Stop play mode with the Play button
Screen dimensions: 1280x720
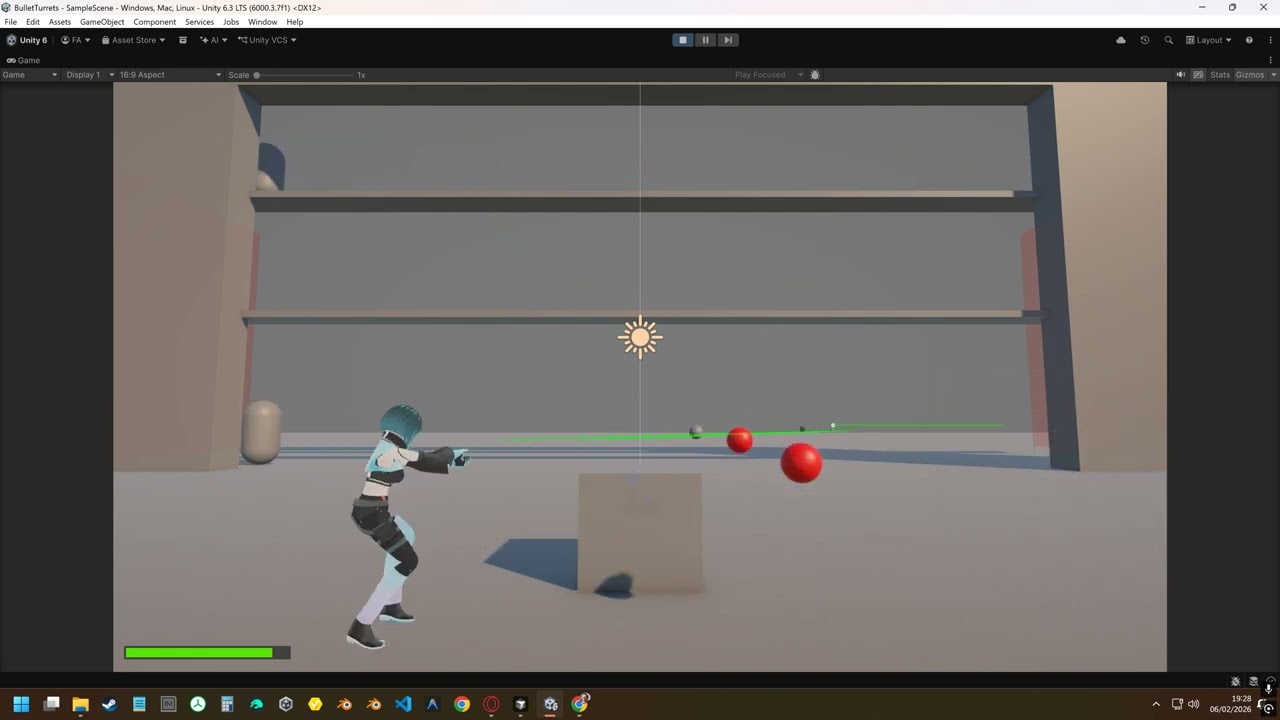pyautogui.click(x=683, y=40)
